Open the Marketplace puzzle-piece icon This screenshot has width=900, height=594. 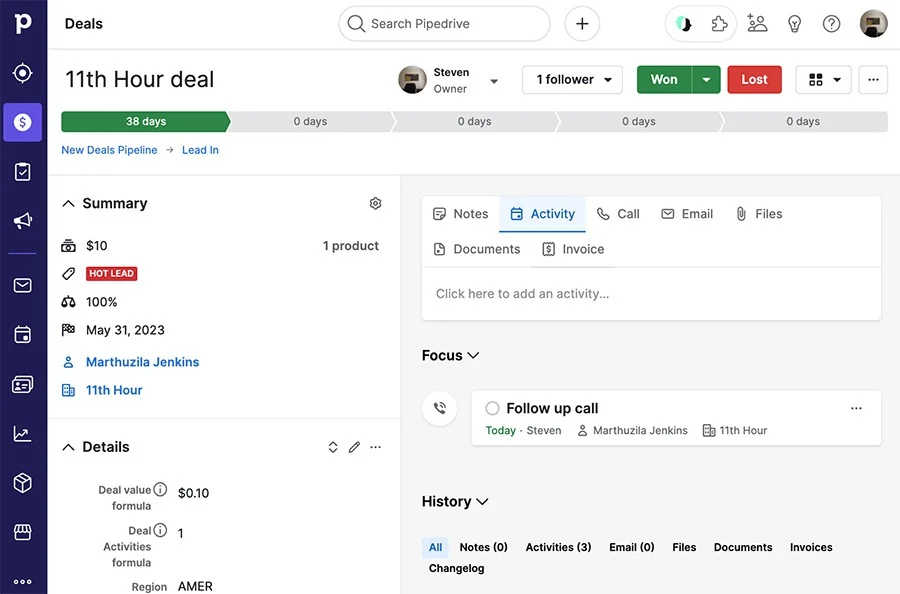click(718, 23)
